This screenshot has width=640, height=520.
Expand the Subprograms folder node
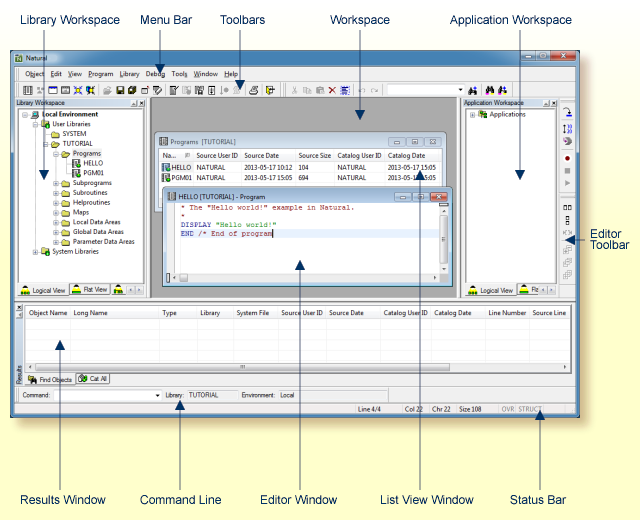pos(56,184)
